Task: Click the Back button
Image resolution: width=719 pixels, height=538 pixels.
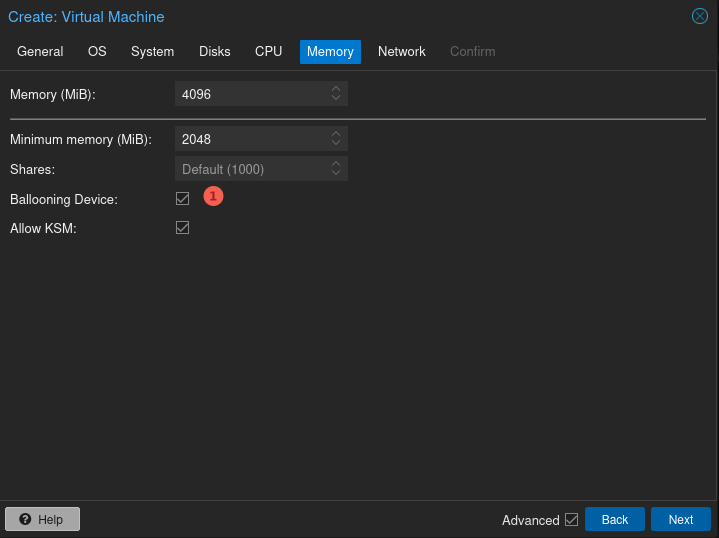Action: click(x=614, y=519)
